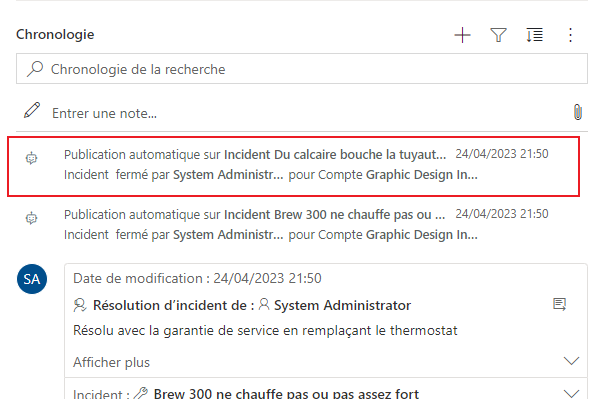Viewport: 605px width, 399px height.
Task: Open Incident Du calcaire bouche la tuyaut... link
Action: pyautogui.click(x=335, y=154)
